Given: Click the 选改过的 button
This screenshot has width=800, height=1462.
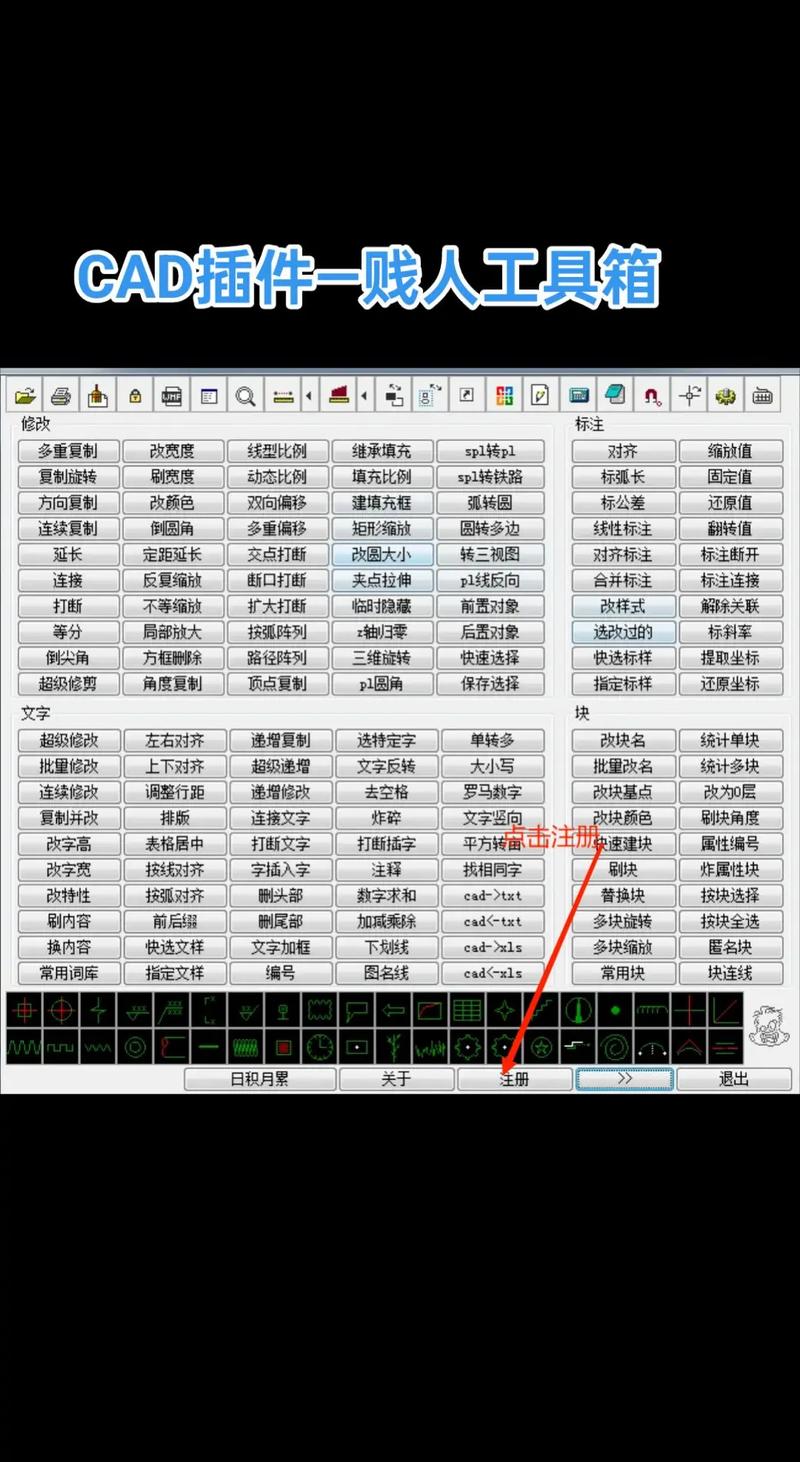Looking at the screenshot, I should [x=622, y=632].
